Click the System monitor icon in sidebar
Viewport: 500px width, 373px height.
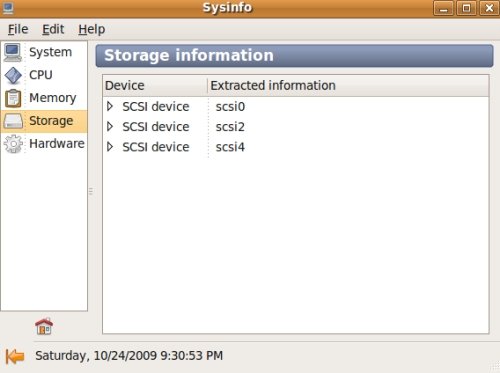tap(13, 52)
